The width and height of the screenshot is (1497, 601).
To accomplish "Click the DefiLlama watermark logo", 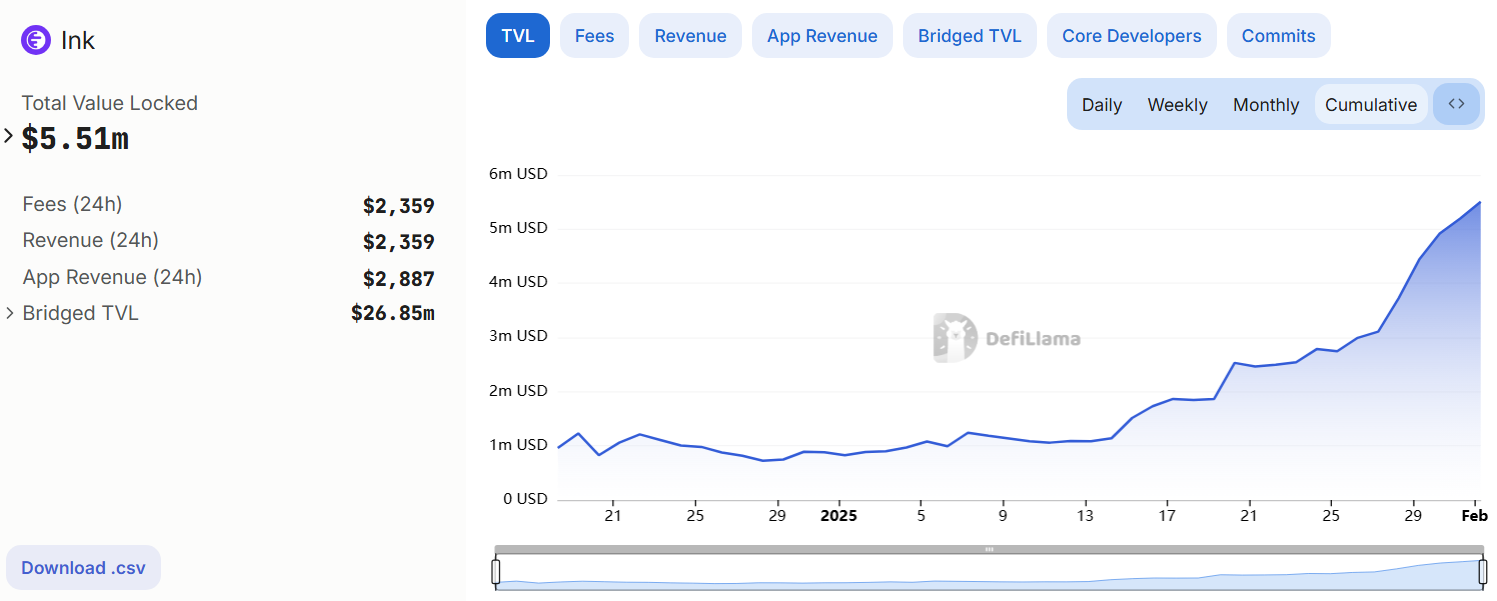I will pyautogui.click(x=1007, y=338).
